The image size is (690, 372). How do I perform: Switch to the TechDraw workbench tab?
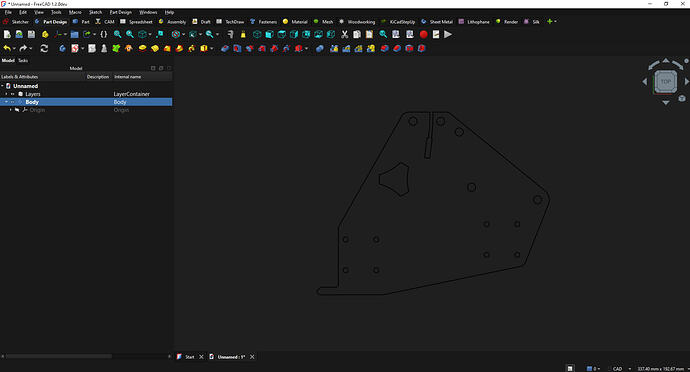click(x=230, y=22)
